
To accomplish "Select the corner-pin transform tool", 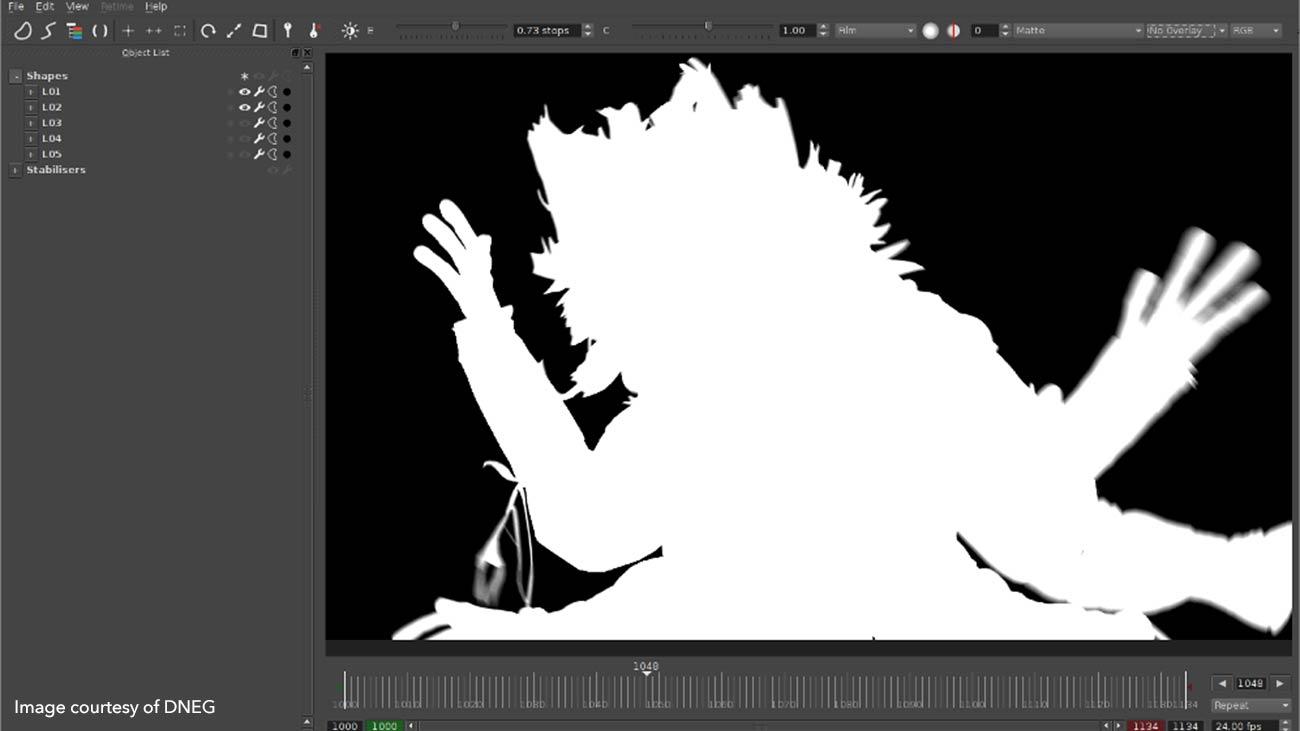I will 259,30.
